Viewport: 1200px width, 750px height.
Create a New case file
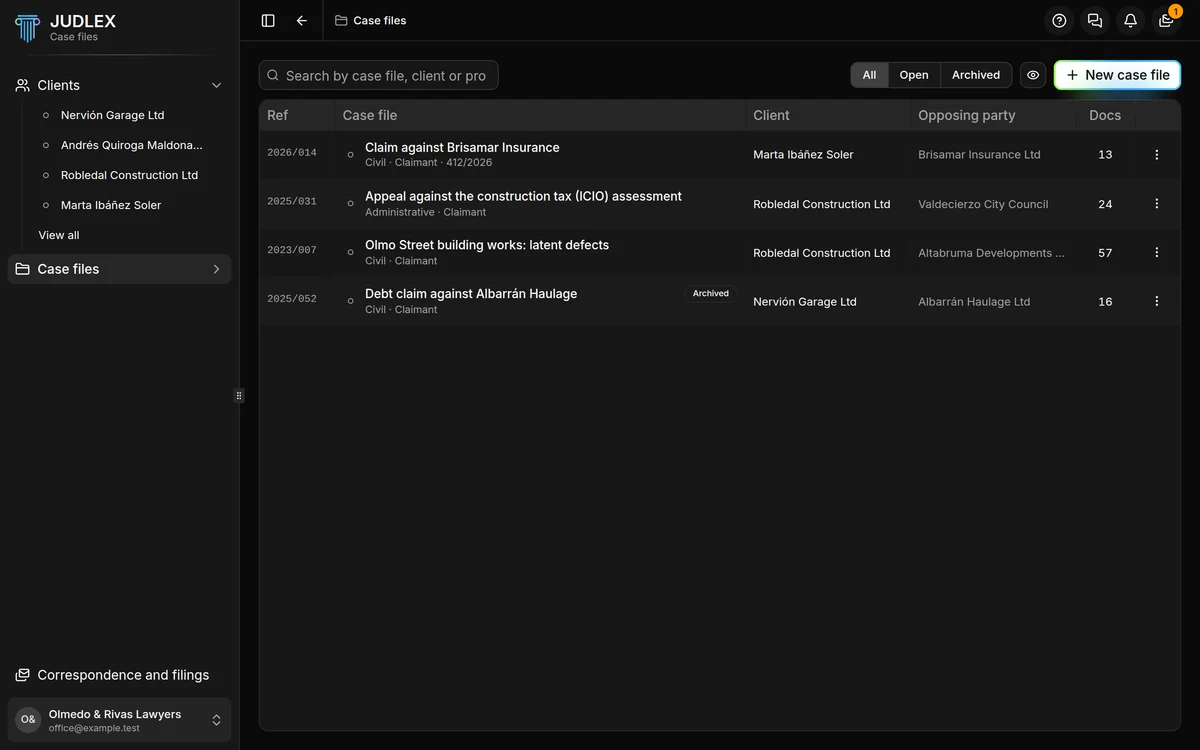coord(1117,75)
